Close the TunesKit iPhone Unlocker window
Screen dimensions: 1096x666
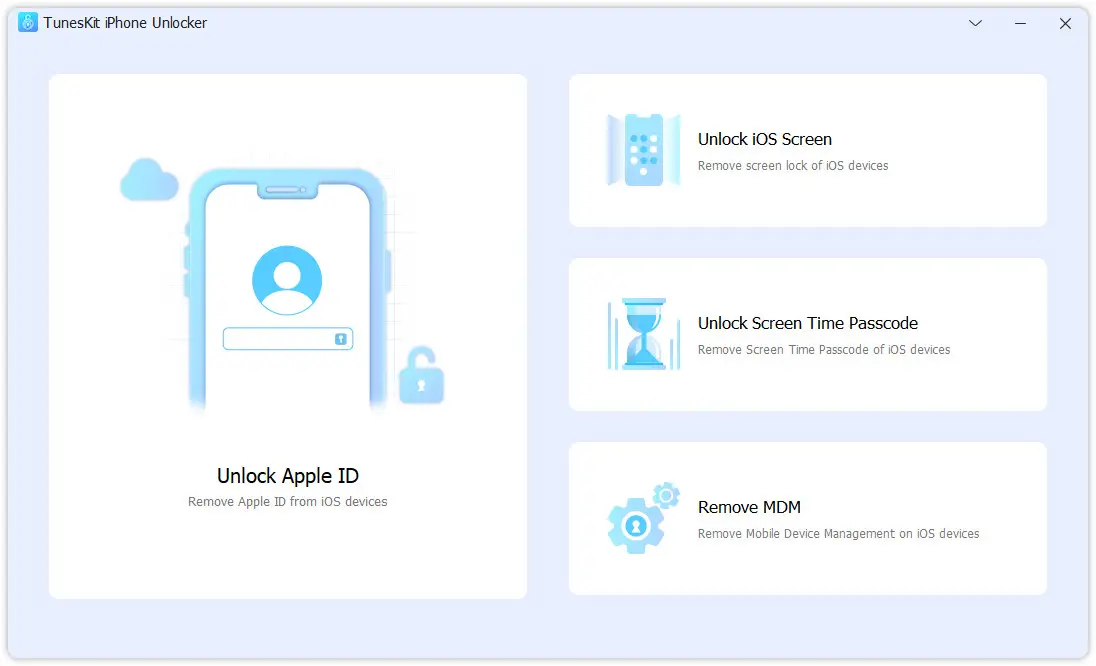1065,23
